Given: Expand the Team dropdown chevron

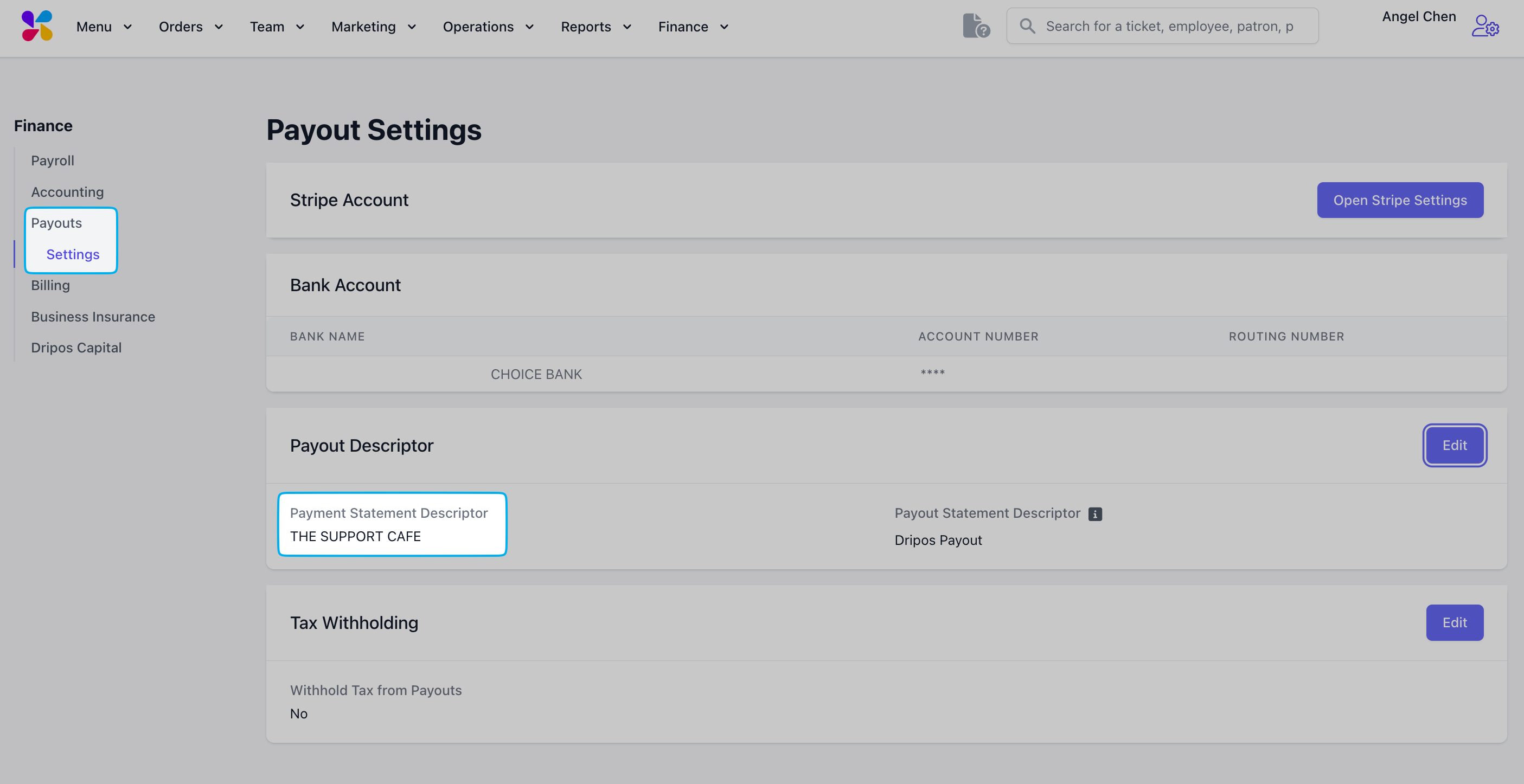Looking at the screenshot, I should click(300, 27).
